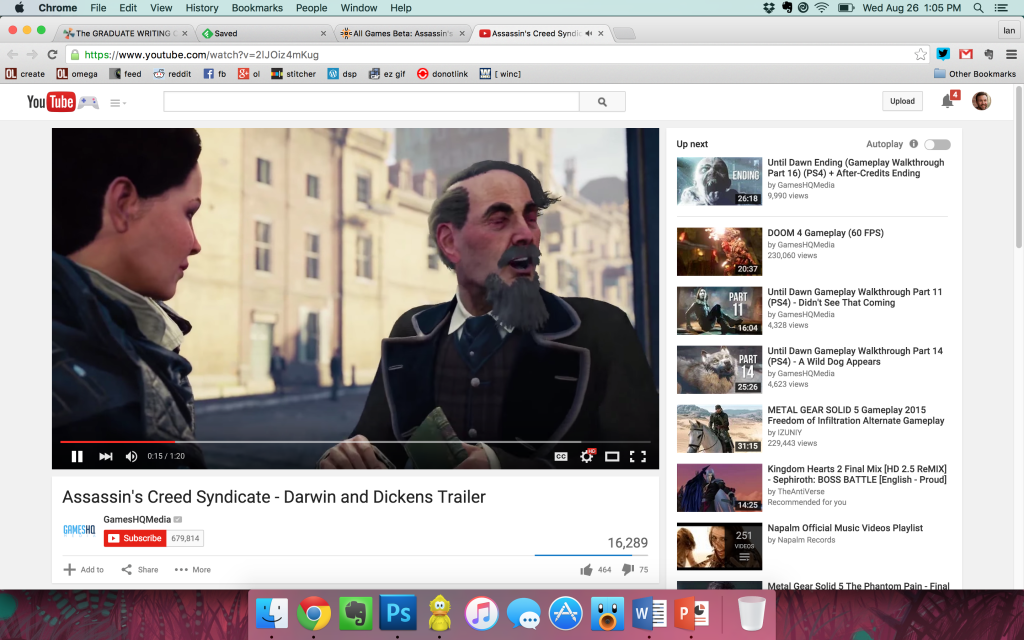Switch to All Games Beta tab
The width and height of the screenshot is (1024, 640).
tap(402, 33)
